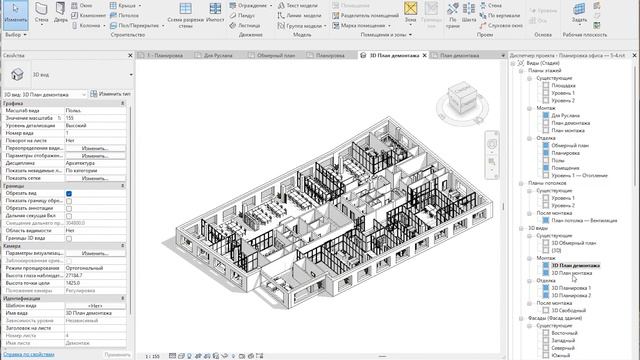
Task: Collapse the Планы этажей tree node
Action: pos(521,71)
